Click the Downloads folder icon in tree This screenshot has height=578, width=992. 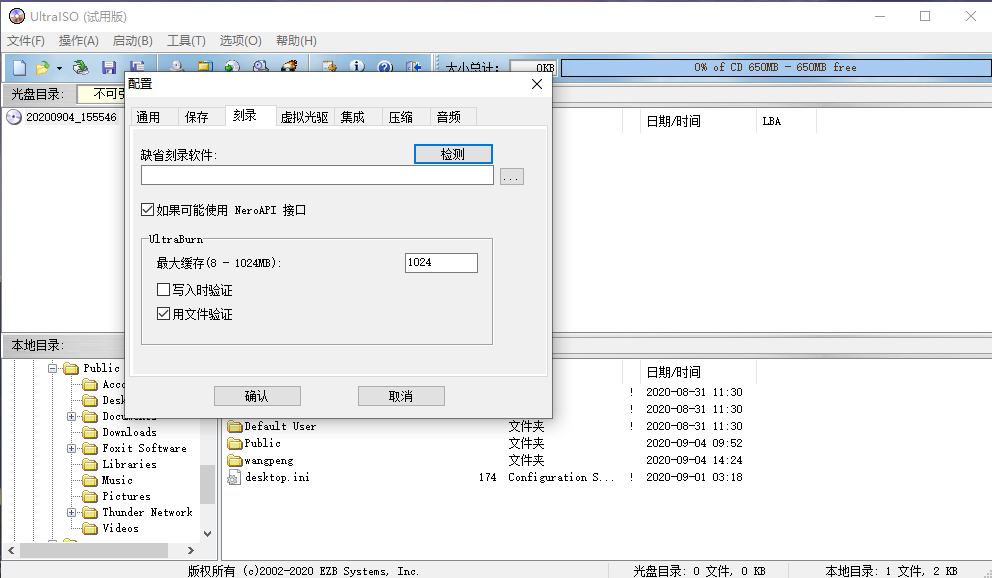(90, 433)
